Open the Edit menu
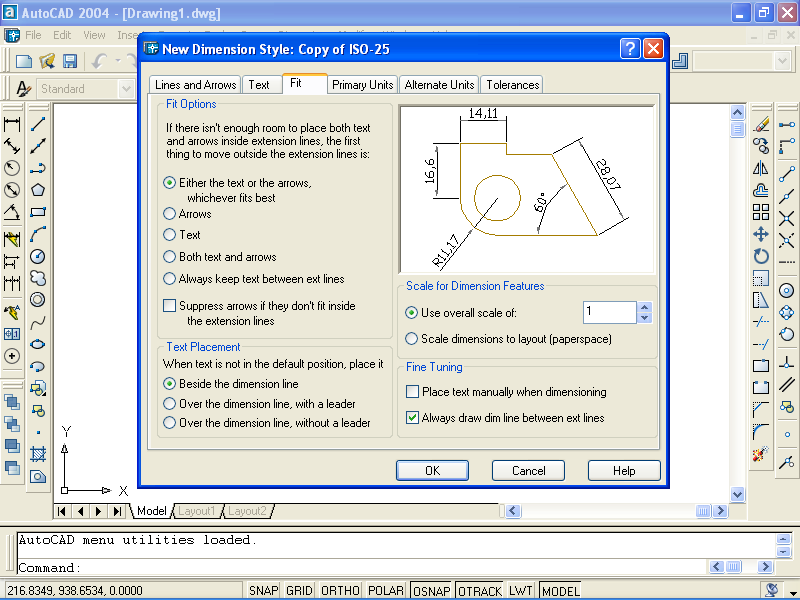 point(62,35)
